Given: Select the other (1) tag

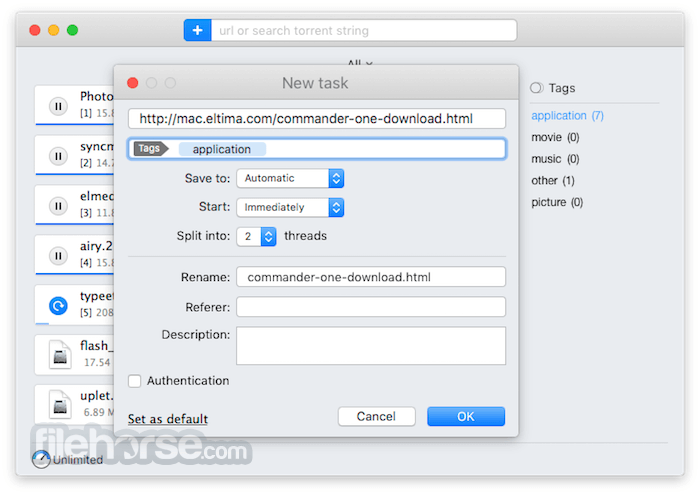Looking at the screenshot, I should click(x=553, y=181).
